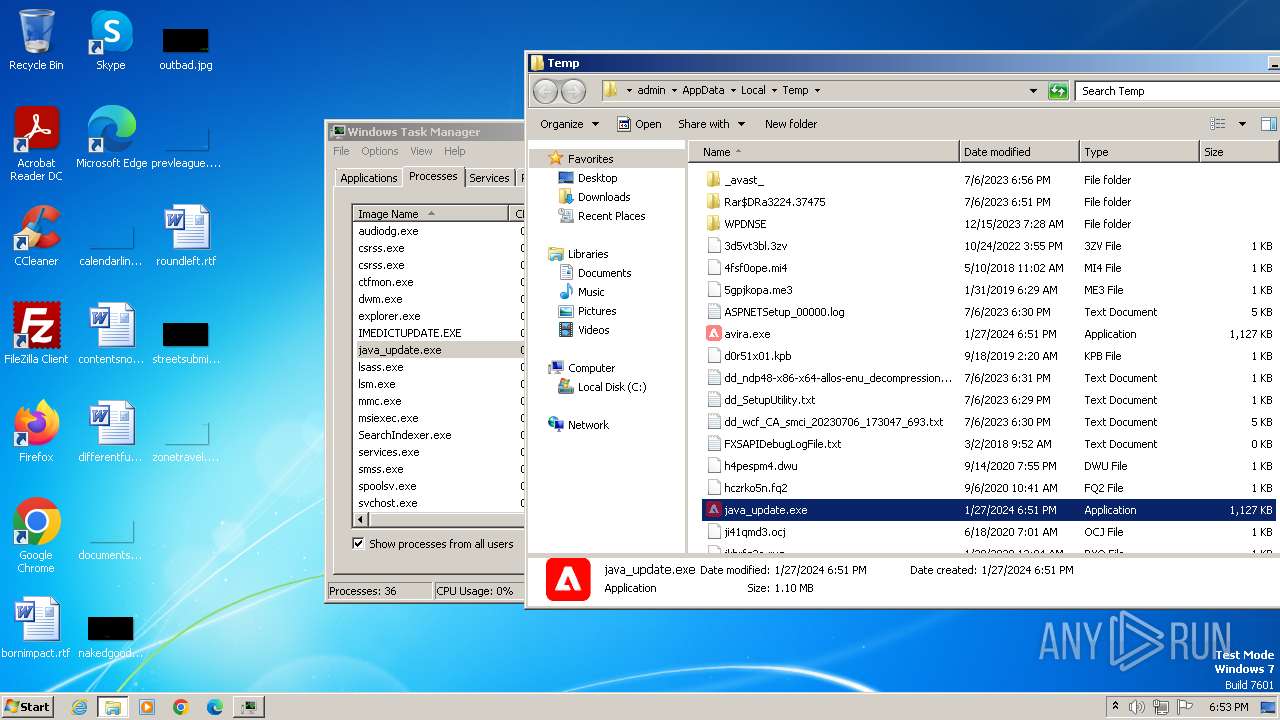
Task: Open Windows Media Player taskbar icon
Action: pyautogui.click(x=147, y=707)
